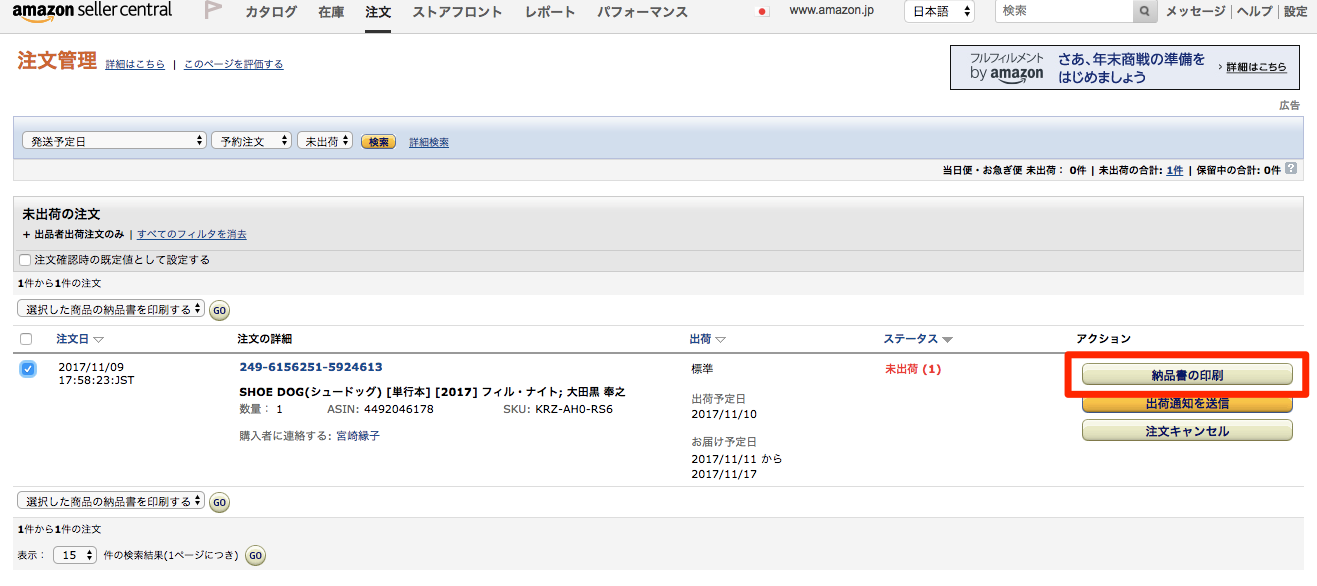Screen dimensions: 1317x586
Task: Click the SKU KRZ-AH0-RS6 value
Action: click(574, 409)
